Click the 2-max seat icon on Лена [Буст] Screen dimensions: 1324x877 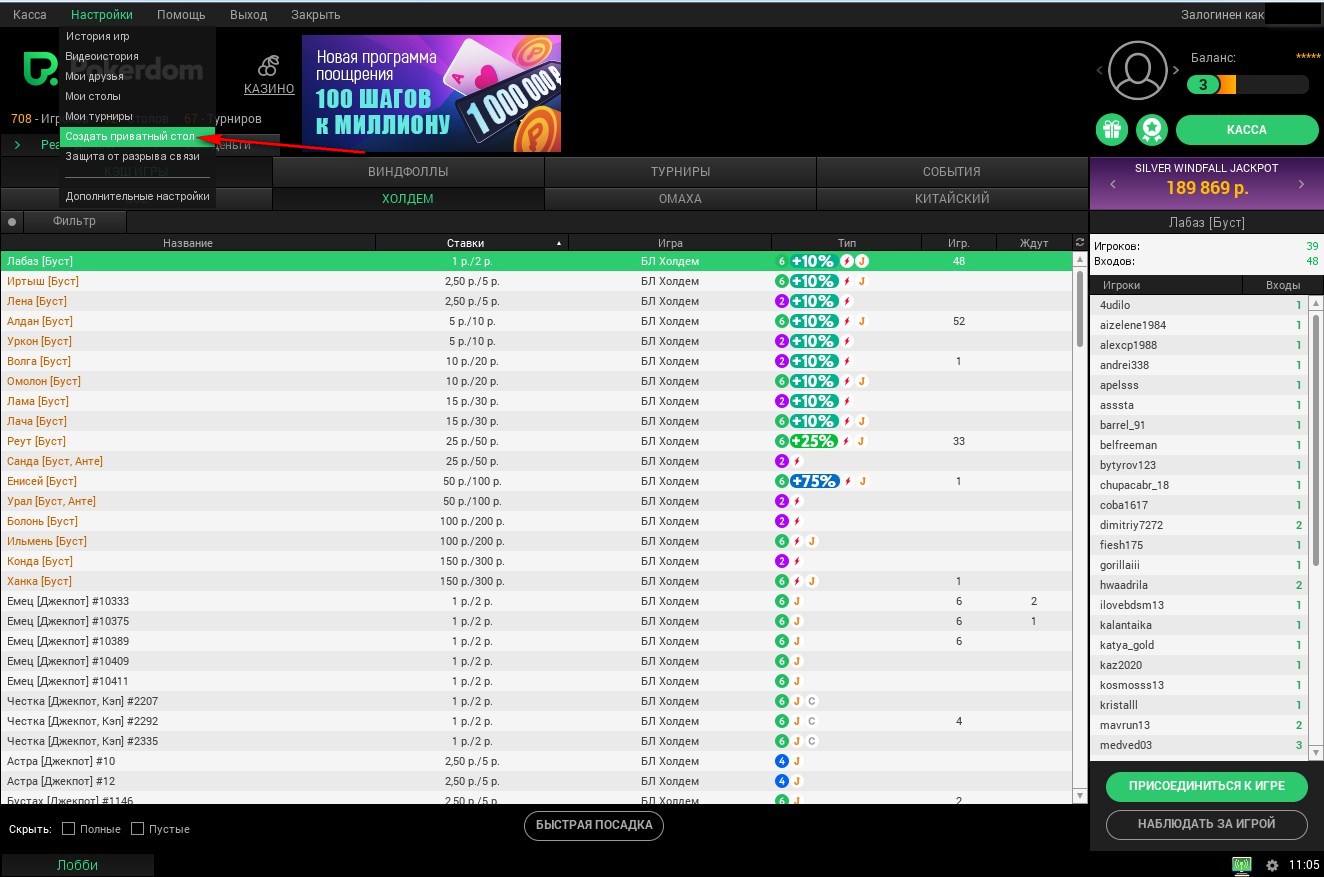(782, 301)
